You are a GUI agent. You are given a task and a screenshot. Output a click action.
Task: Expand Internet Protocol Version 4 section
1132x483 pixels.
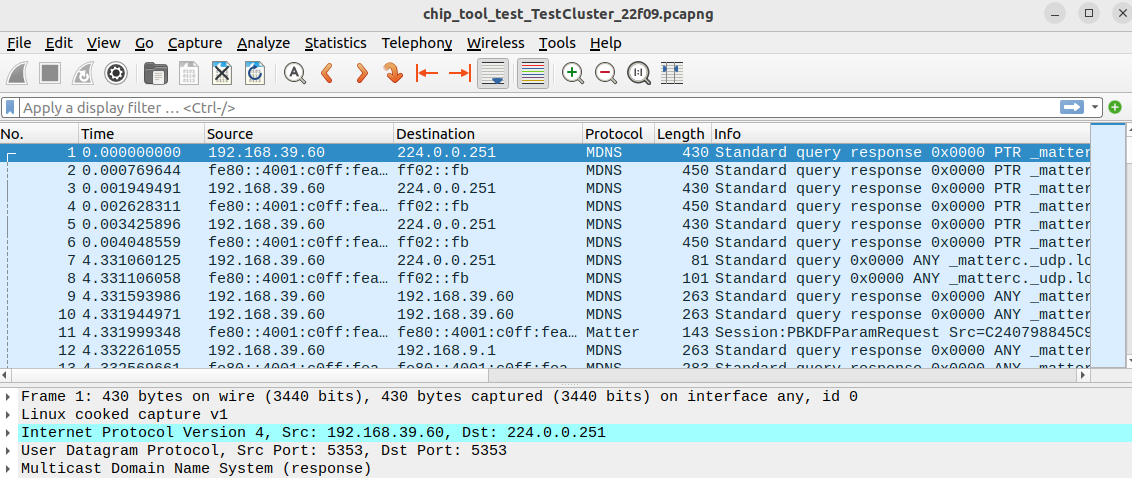click(9, 433)
